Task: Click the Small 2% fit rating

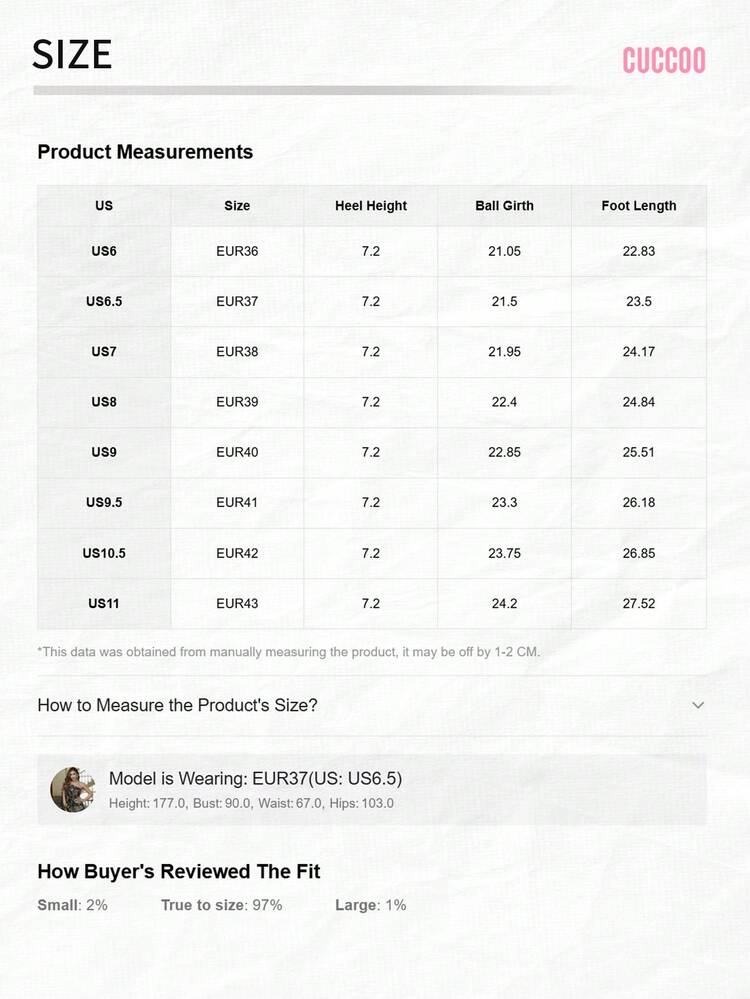Action: coord(72,905)
